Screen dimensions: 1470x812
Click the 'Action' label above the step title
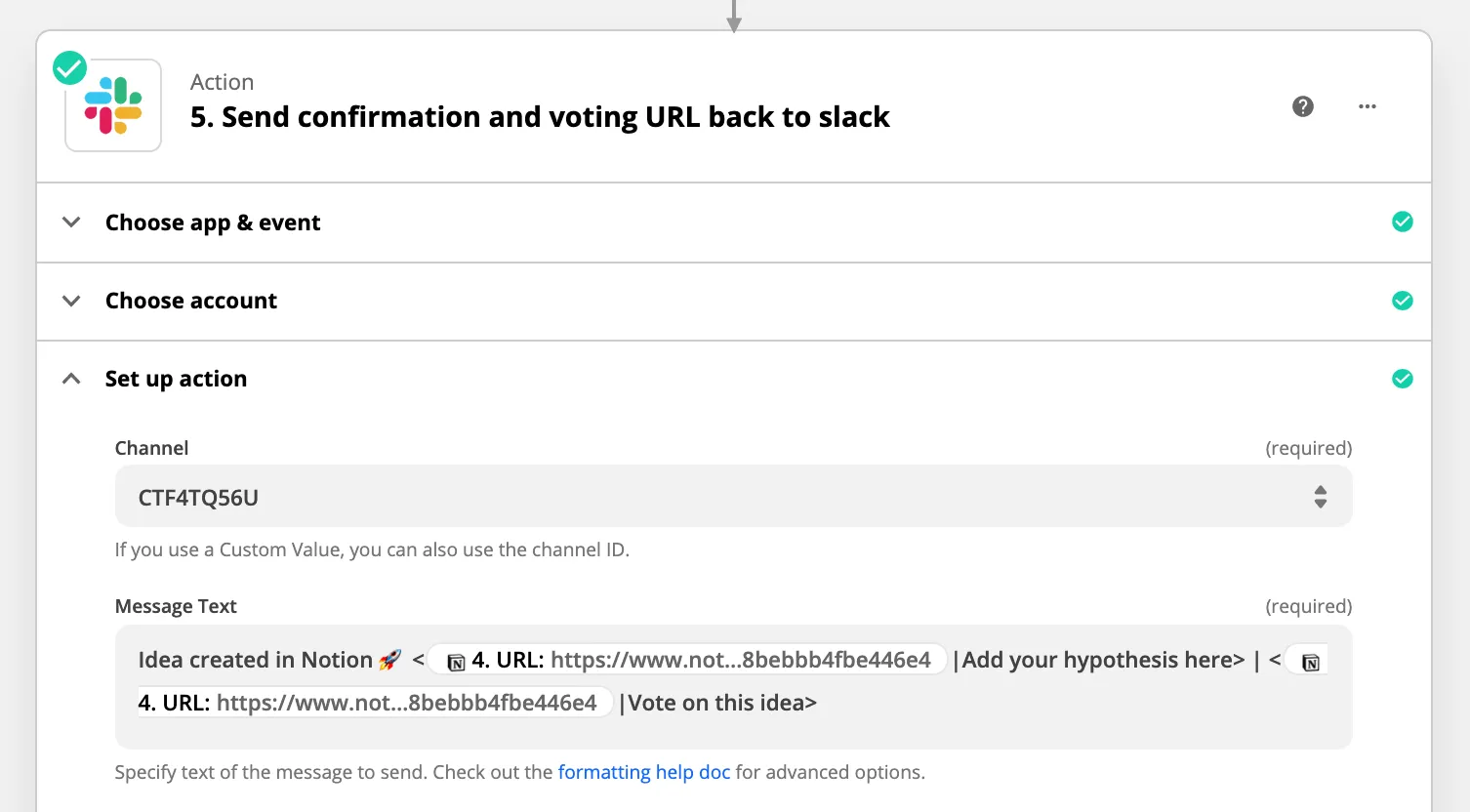point(222,82)
